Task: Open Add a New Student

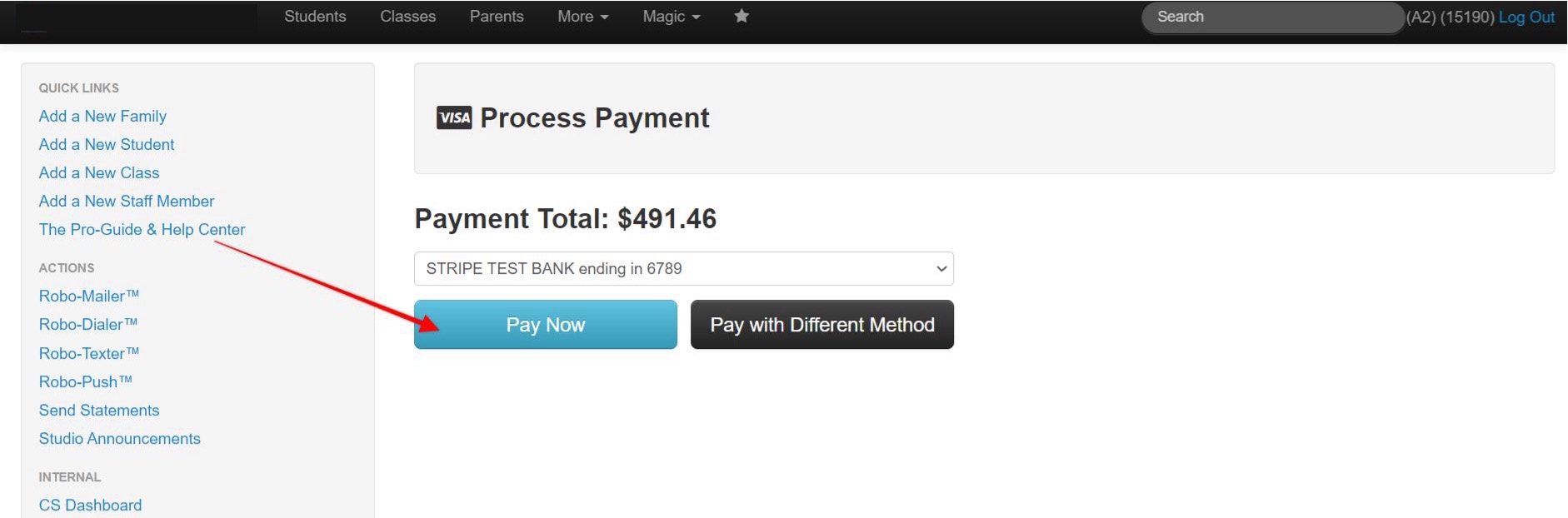Action: pos(107,145)
